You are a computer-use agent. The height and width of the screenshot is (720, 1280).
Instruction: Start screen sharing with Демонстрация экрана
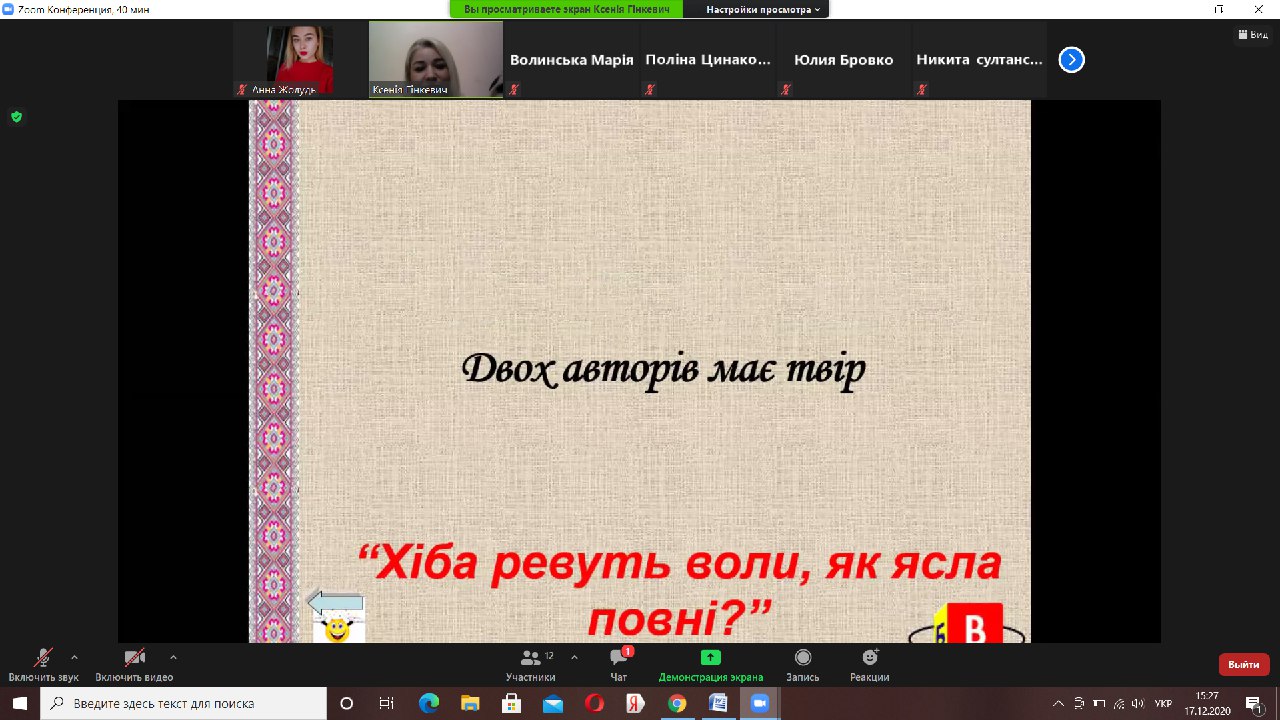[x=710, y=660]
